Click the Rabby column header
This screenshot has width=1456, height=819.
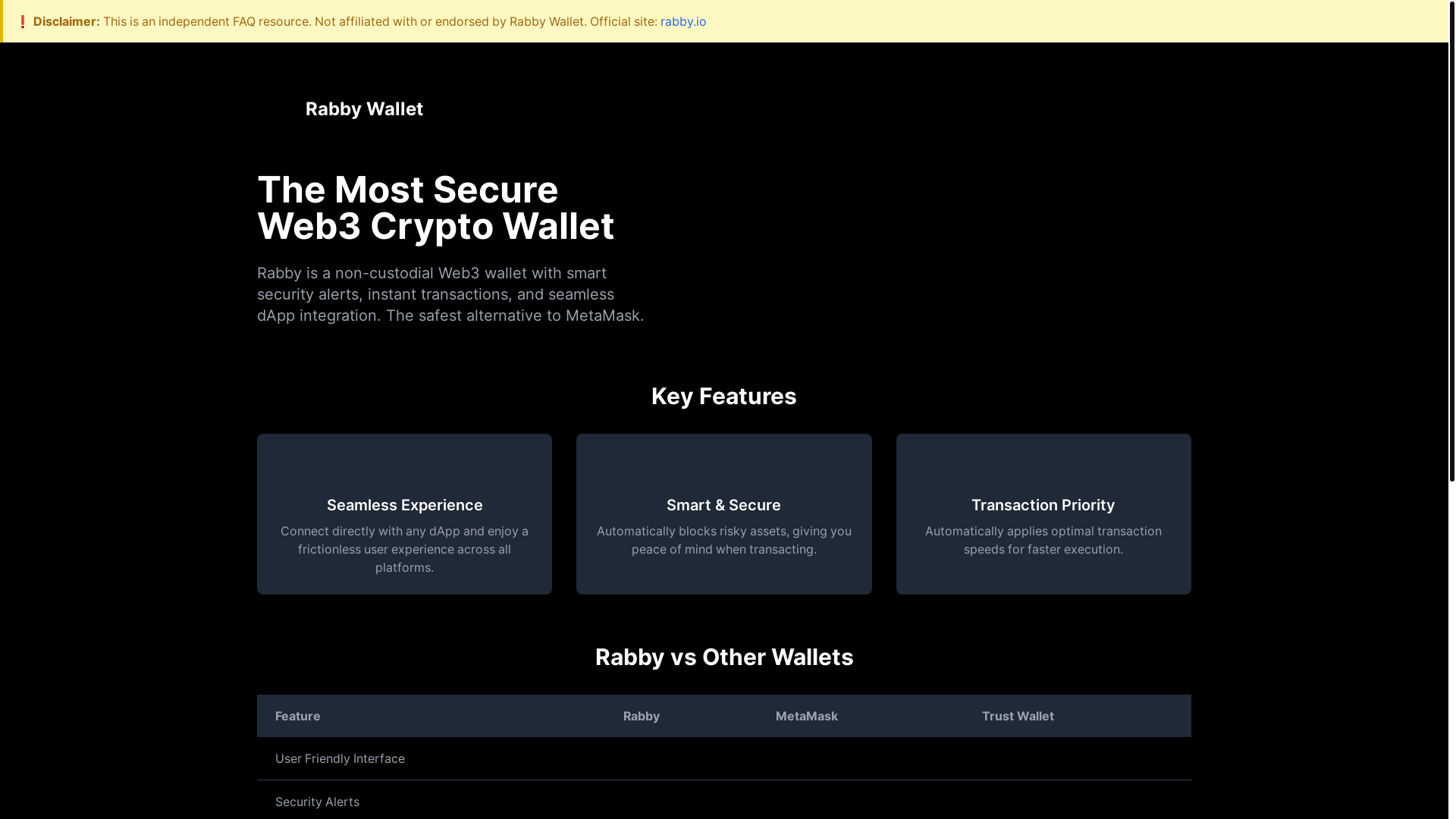point(641,716)
